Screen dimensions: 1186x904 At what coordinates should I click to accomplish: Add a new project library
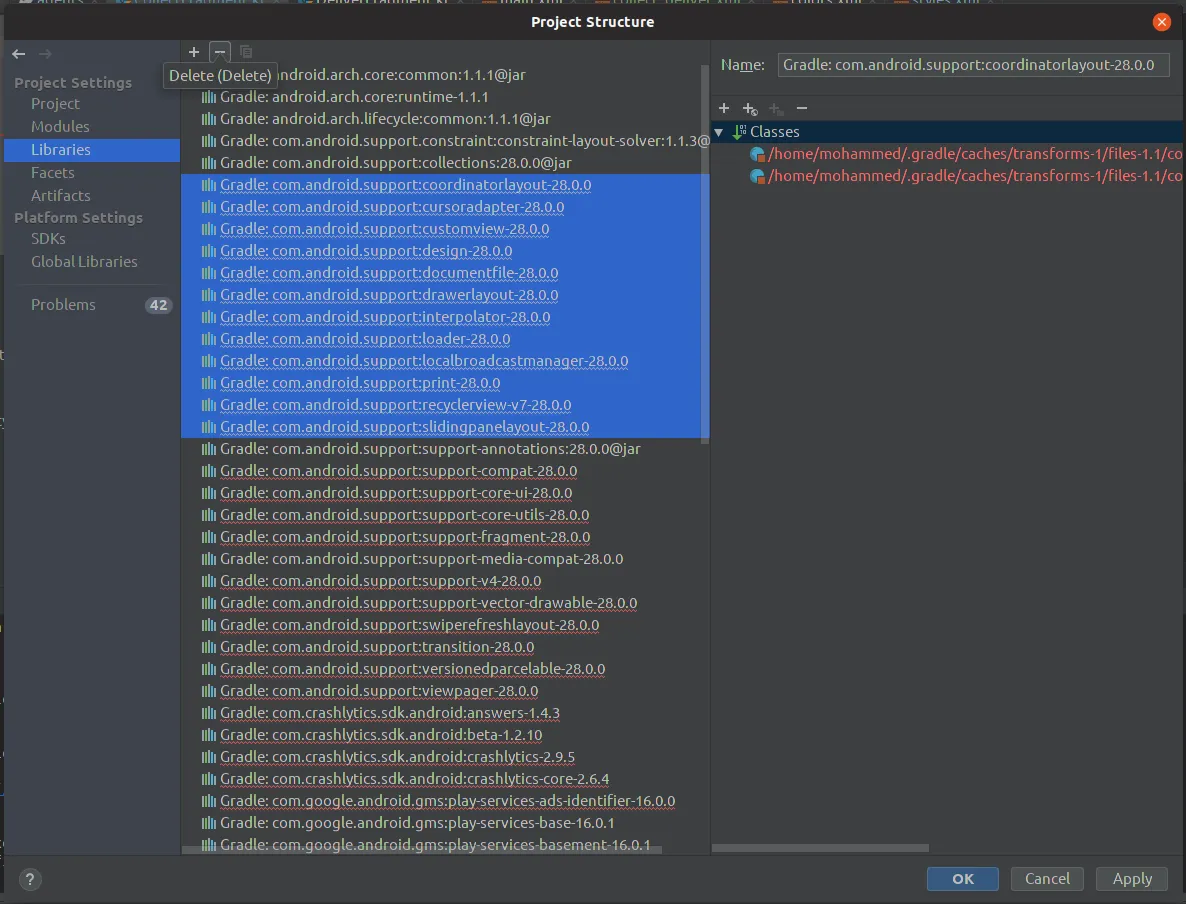click(x=194, y=51)
